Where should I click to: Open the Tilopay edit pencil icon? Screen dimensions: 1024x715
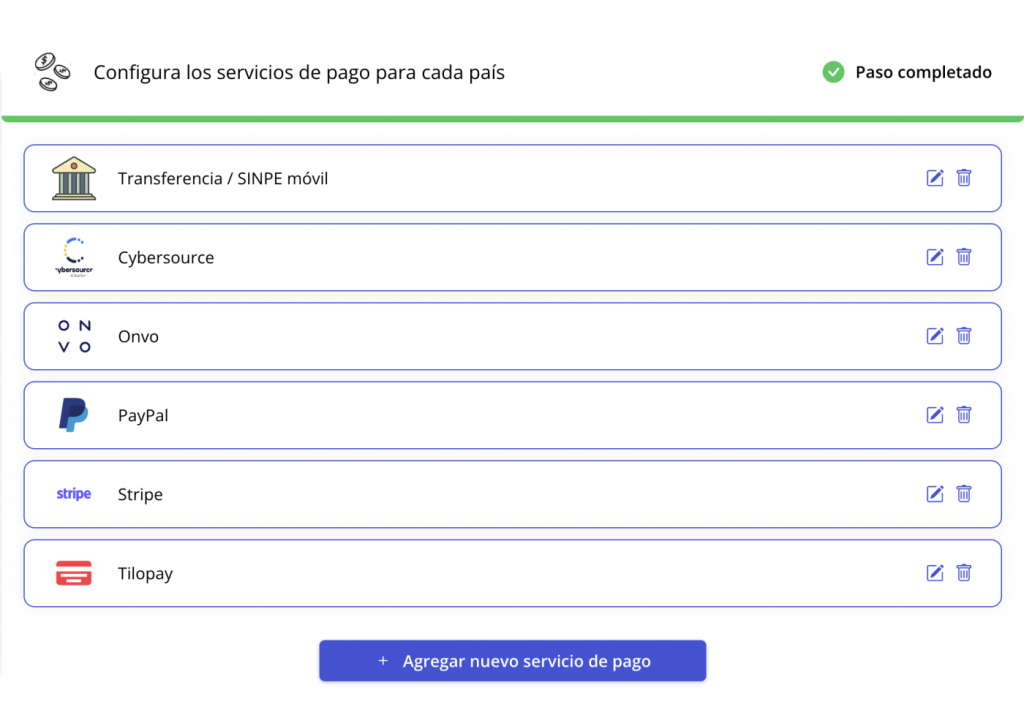click(x=935, y=573)
